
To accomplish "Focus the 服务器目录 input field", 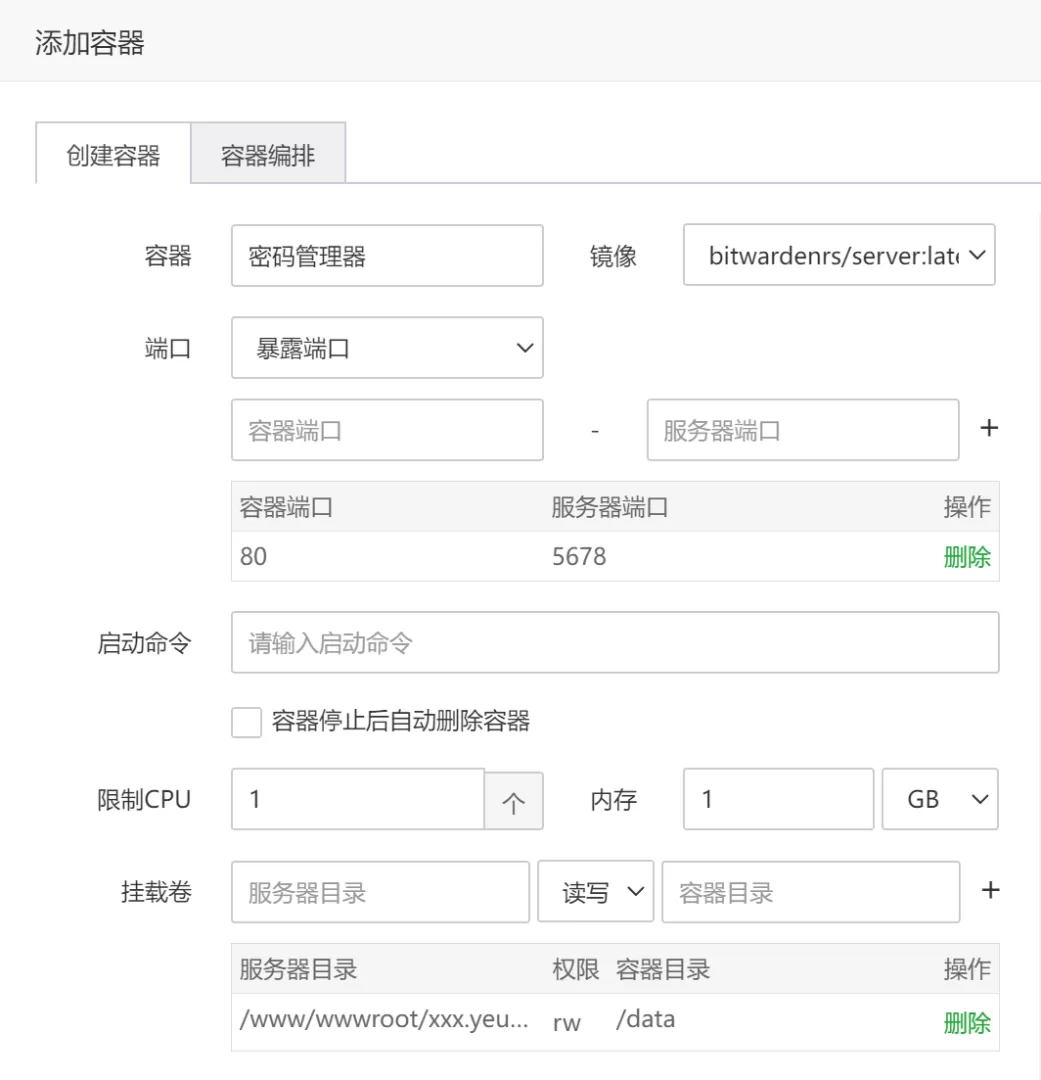I will pos(380,892).
